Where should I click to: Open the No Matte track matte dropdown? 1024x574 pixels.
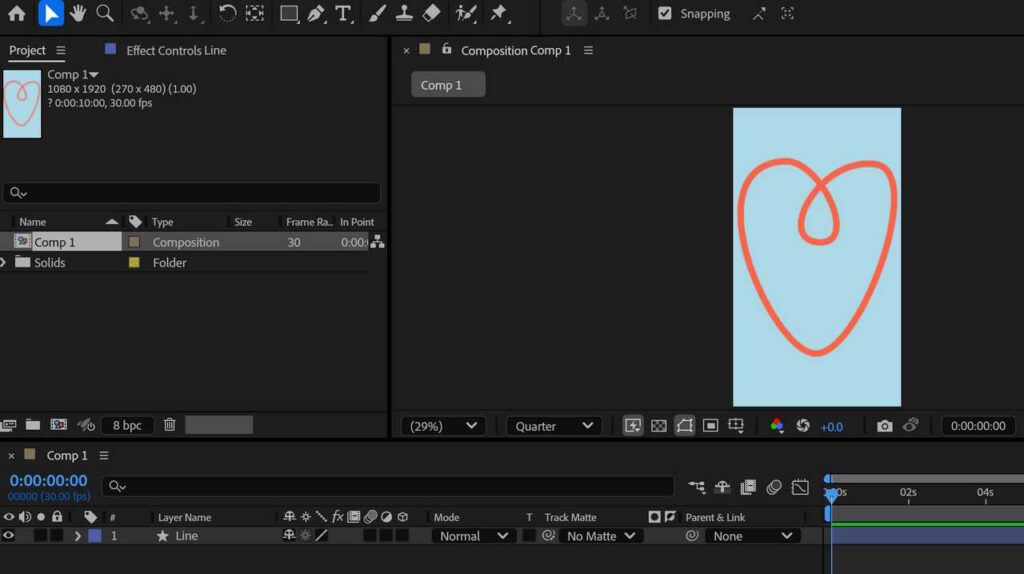pyautogui.click(x=601, y=536)
